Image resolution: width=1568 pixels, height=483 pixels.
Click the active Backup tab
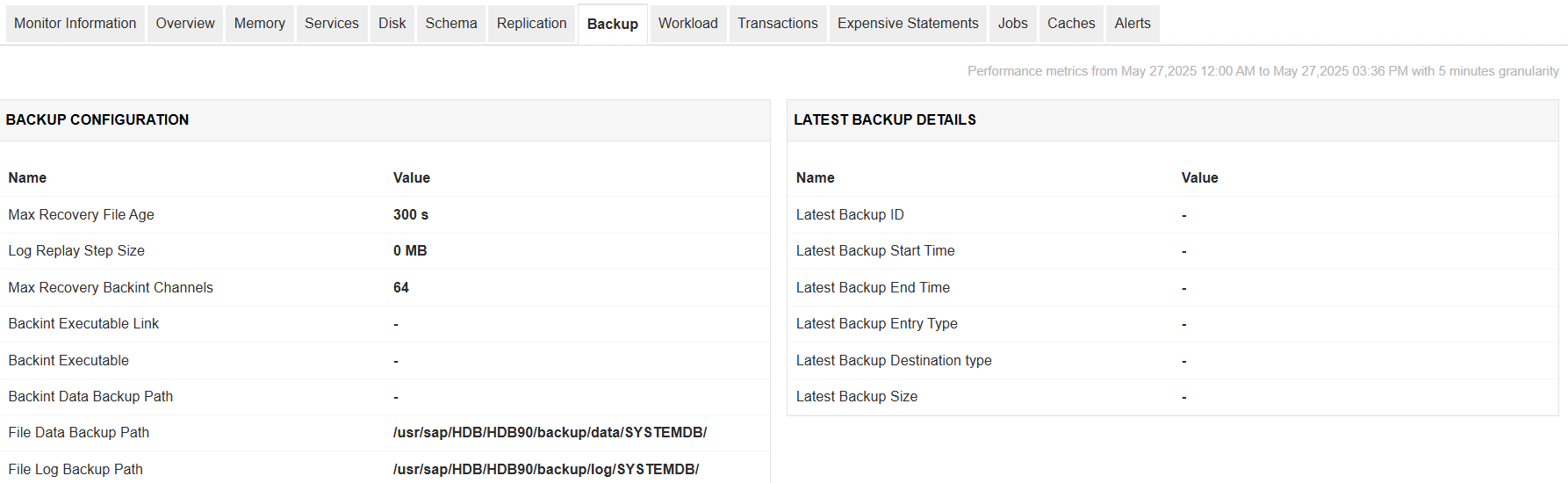click(x=612, y=25)
